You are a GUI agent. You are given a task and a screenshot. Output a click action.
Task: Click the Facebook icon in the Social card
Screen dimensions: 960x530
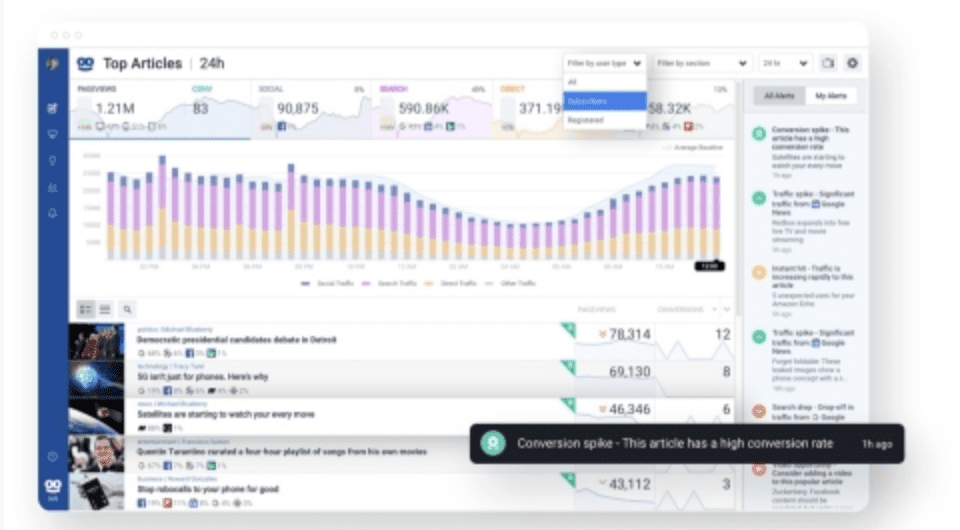(x=282, y=127)
